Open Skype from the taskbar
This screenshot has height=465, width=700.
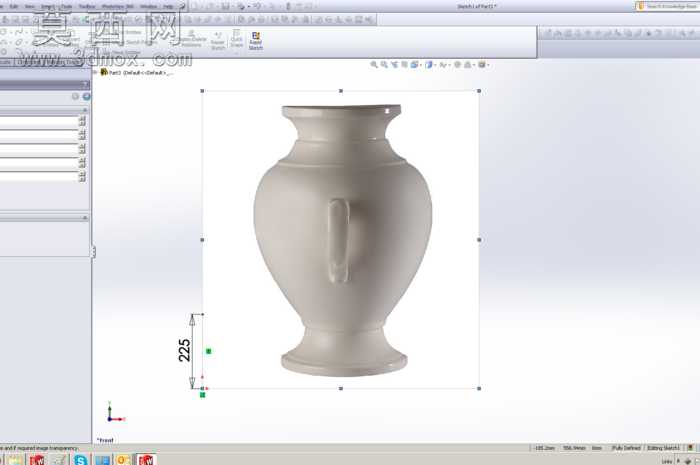tap(81, 459)
